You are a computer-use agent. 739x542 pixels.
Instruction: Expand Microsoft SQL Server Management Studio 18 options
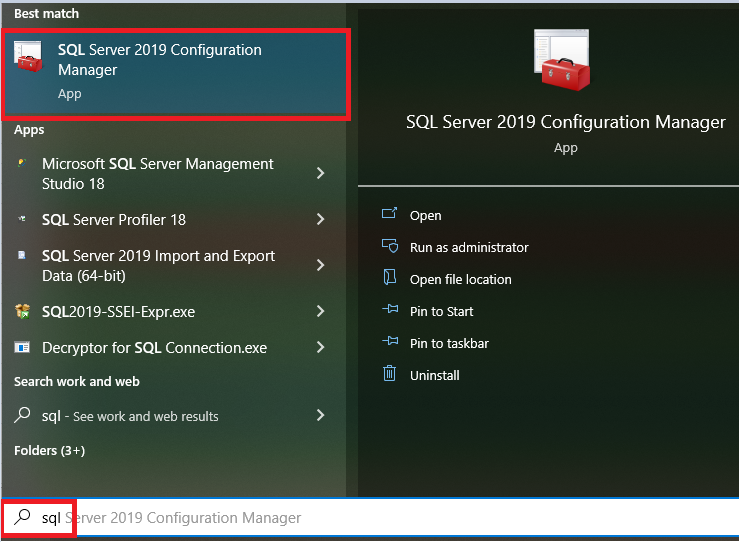pyautogui.click(x=320, y=174)
